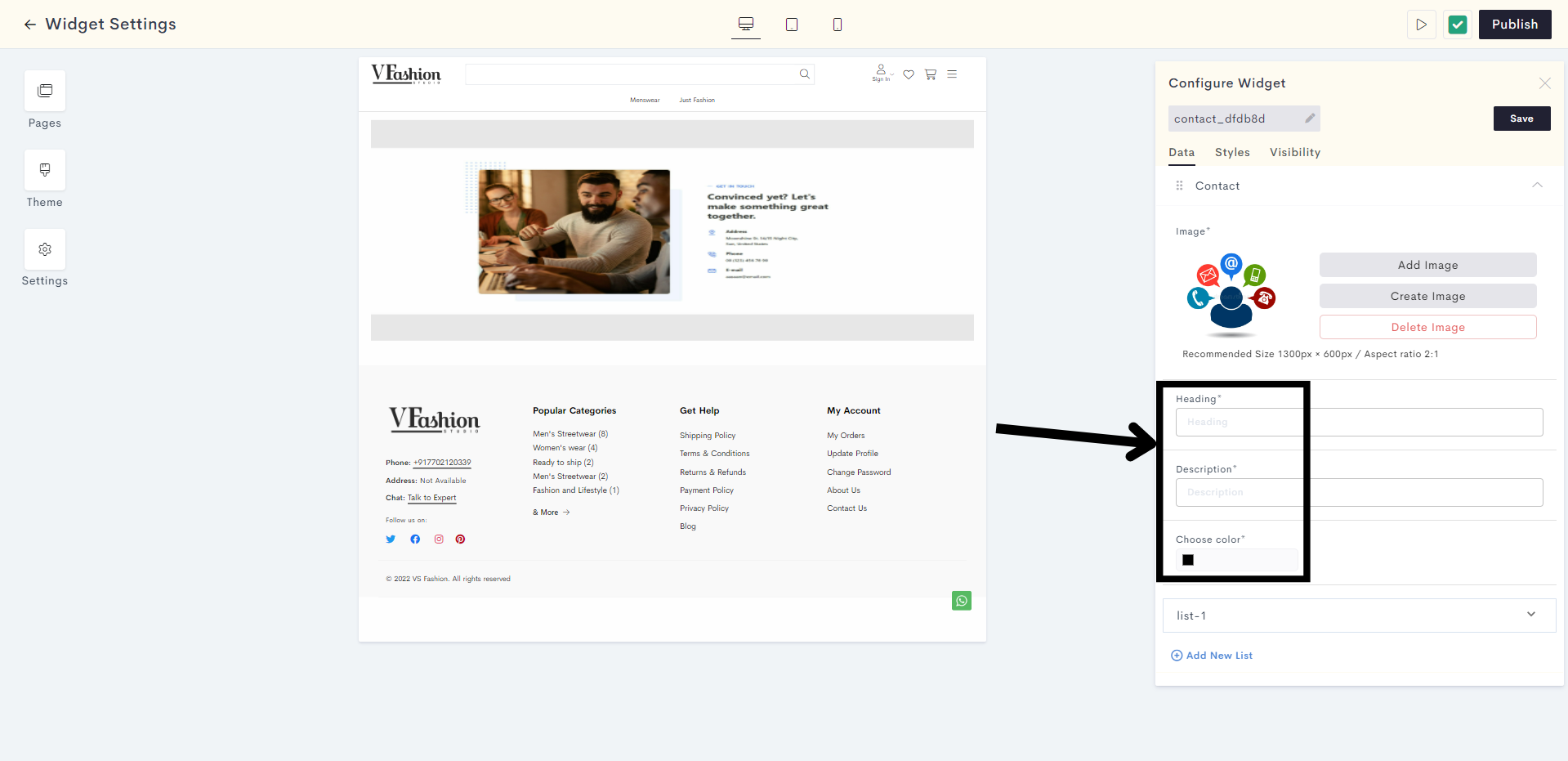1568x761 pixels.
Task: Open the Pinterest icon in footer
Action: pos(461,539)
